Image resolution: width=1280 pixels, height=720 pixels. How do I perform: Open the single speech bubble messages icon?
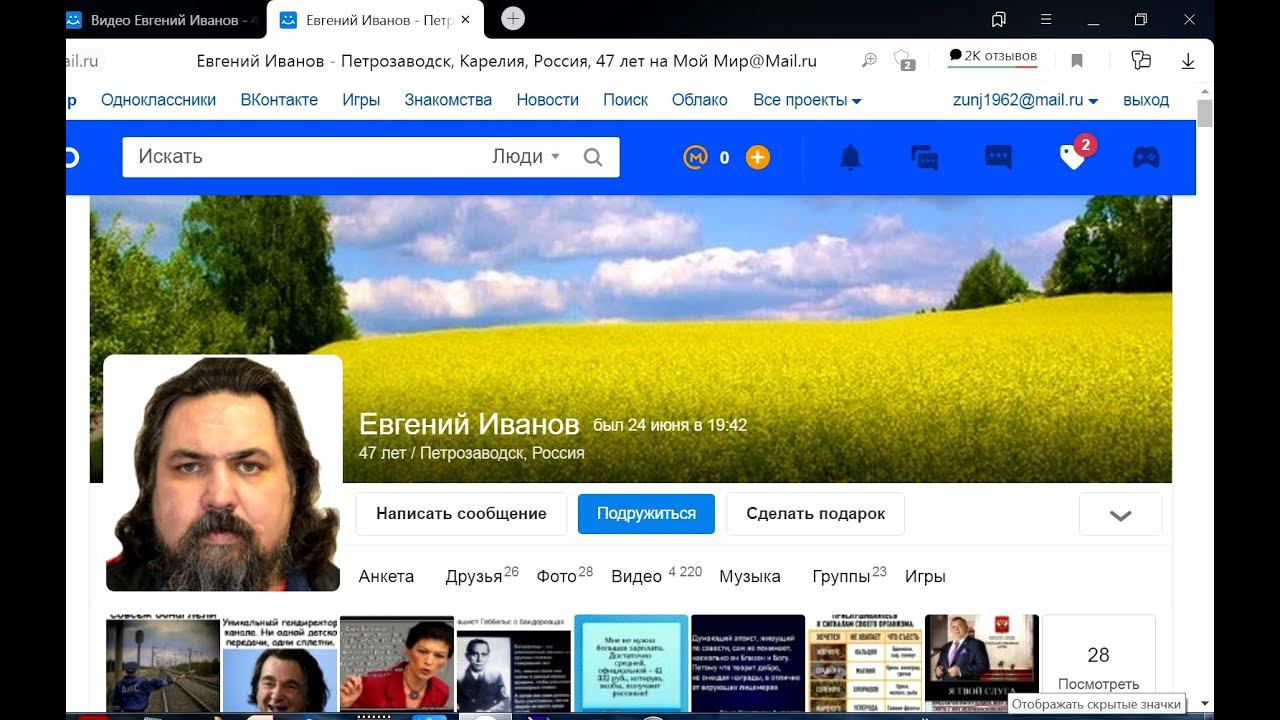pos(998,157)
